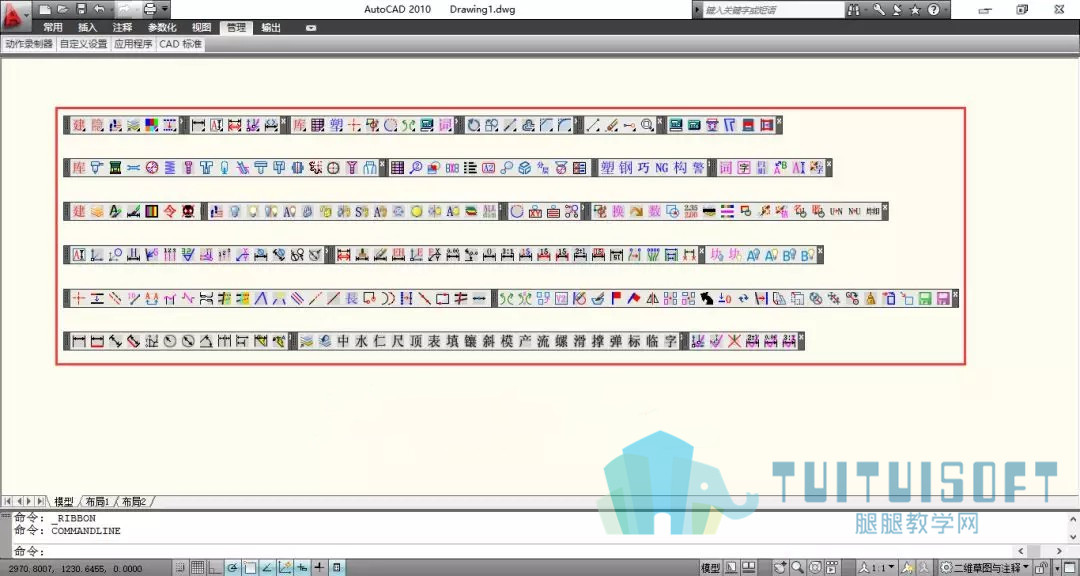
Task: Click the 钢 toolbar icon
Action: [625, 167]
